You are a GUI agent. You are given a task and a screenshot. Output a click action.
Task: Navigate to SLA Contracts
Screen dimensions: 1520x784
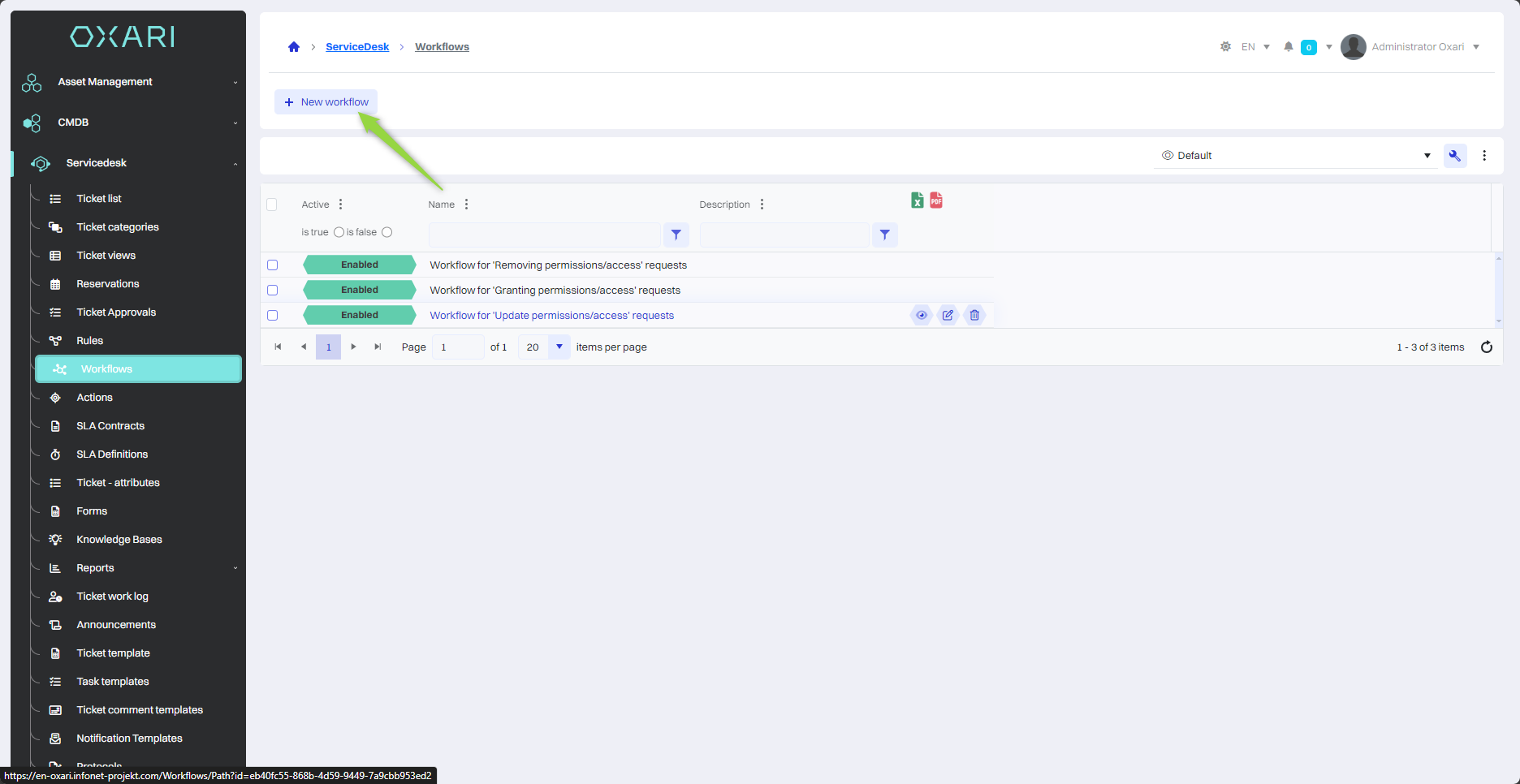point(110,426)
